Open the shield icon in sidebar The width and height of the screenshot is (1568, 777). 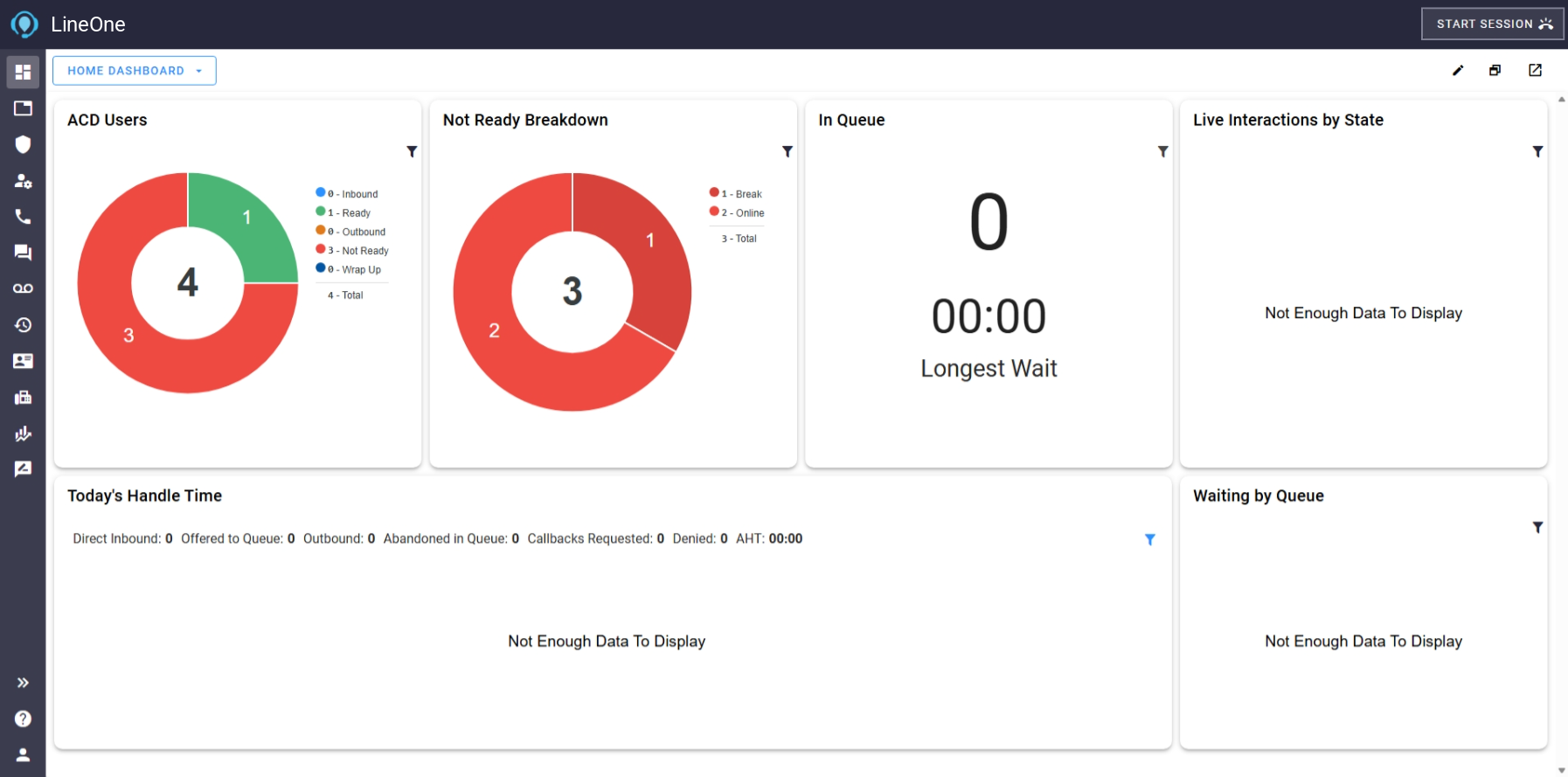tap(23, 144)
